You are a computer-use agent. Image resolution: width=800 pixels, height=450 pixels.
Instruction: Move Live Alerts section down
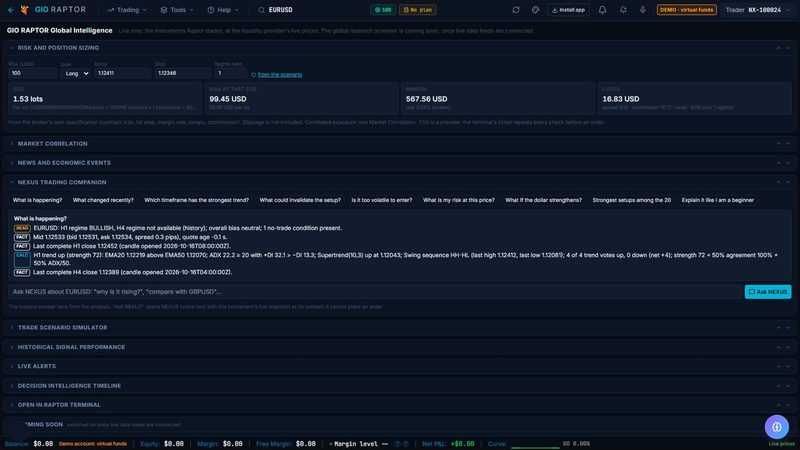coord(788,366)
